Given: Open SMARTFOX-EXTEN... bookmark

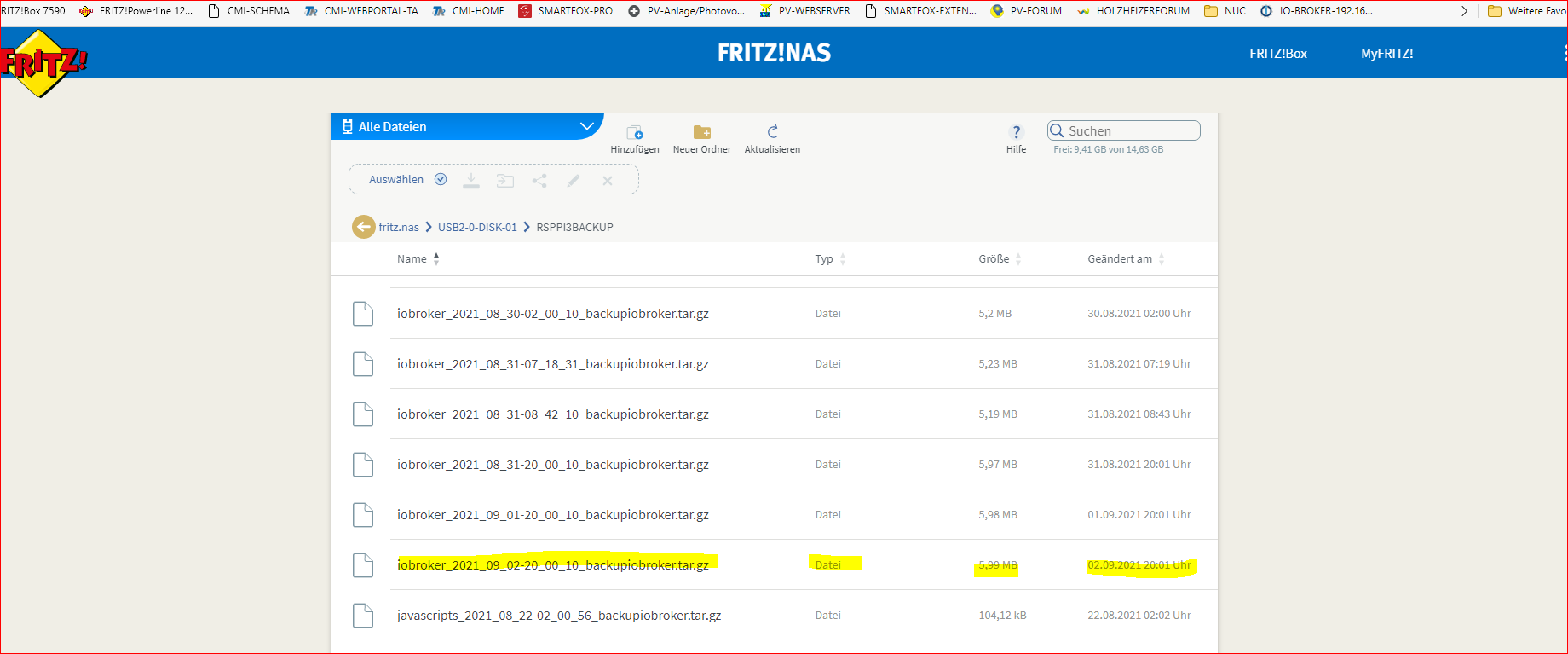Looking at the screenshot, I should (x=921, y=11).
